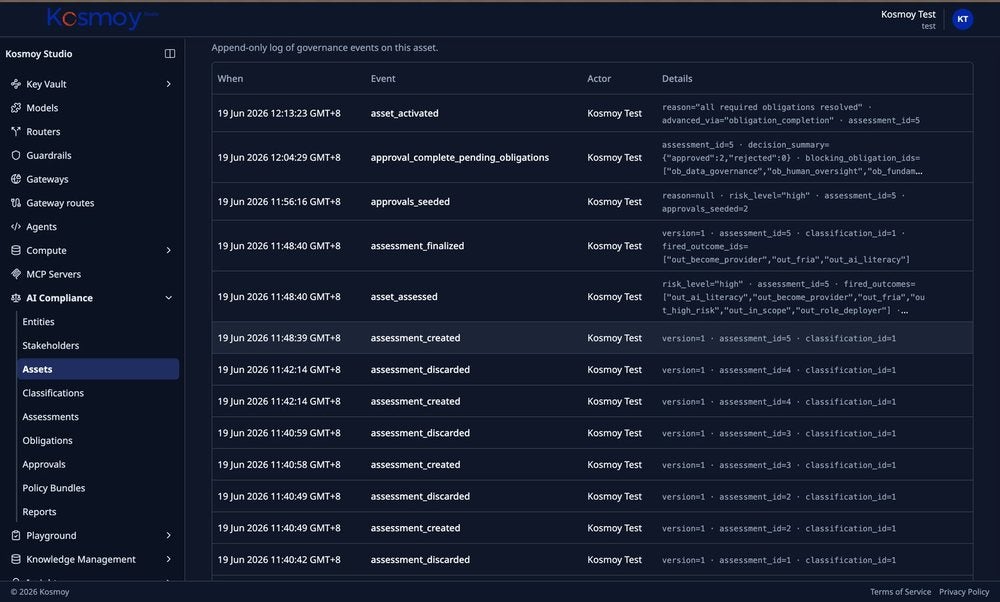Open the Privacy Policy link
The image size is (1000, 602).
pyautogui.click(x=964, y=592)
